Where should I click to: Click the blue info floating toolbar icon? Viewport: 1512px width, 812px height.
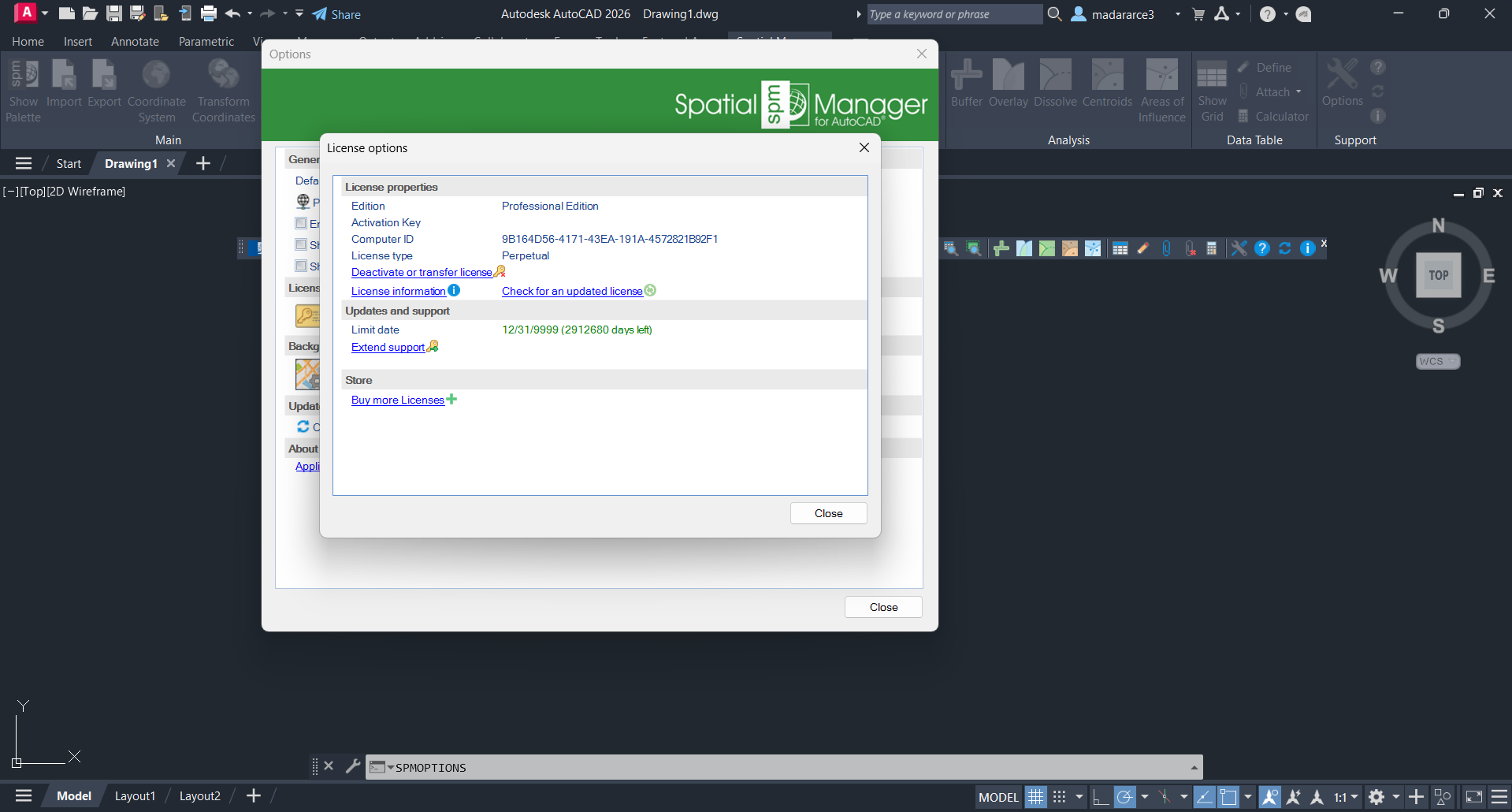[x=1307, y=248]
